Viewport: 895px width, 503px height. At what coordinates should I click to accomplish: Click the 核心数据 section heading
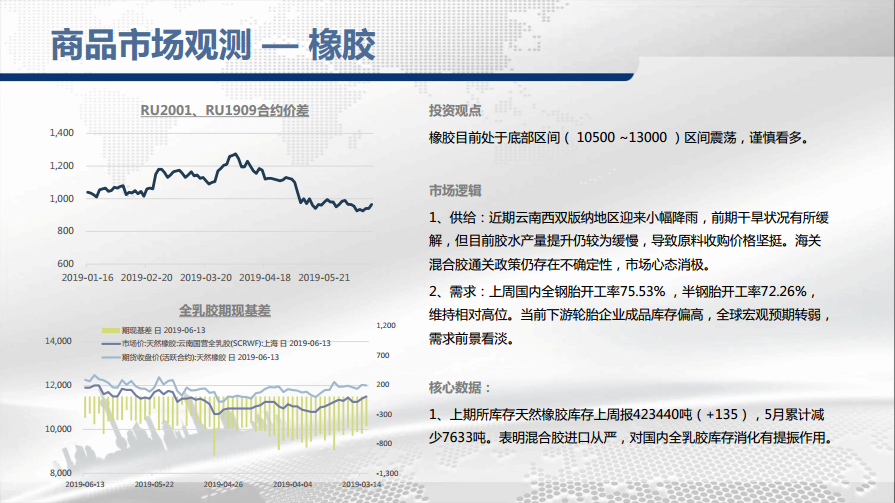(x=460, y=387)
